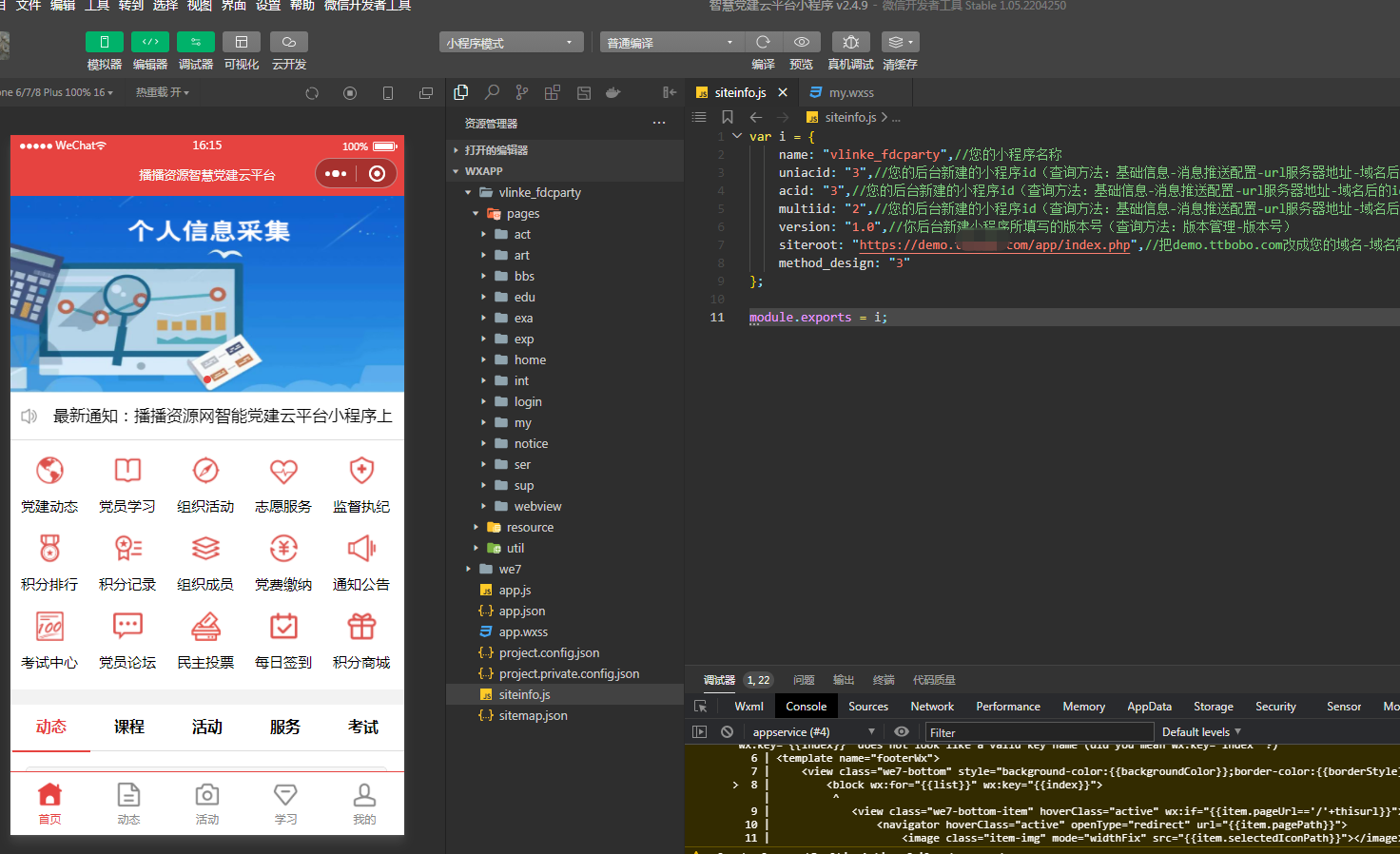Click the 清缓存 clear cache icon

coord(900,42)
